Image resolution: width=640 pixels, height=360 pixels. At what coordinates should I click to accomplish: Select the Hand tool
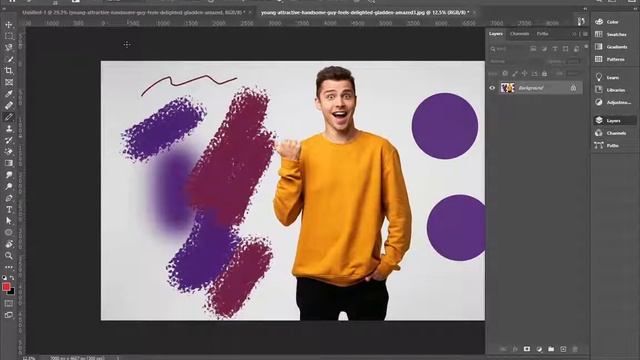[9, 244]
